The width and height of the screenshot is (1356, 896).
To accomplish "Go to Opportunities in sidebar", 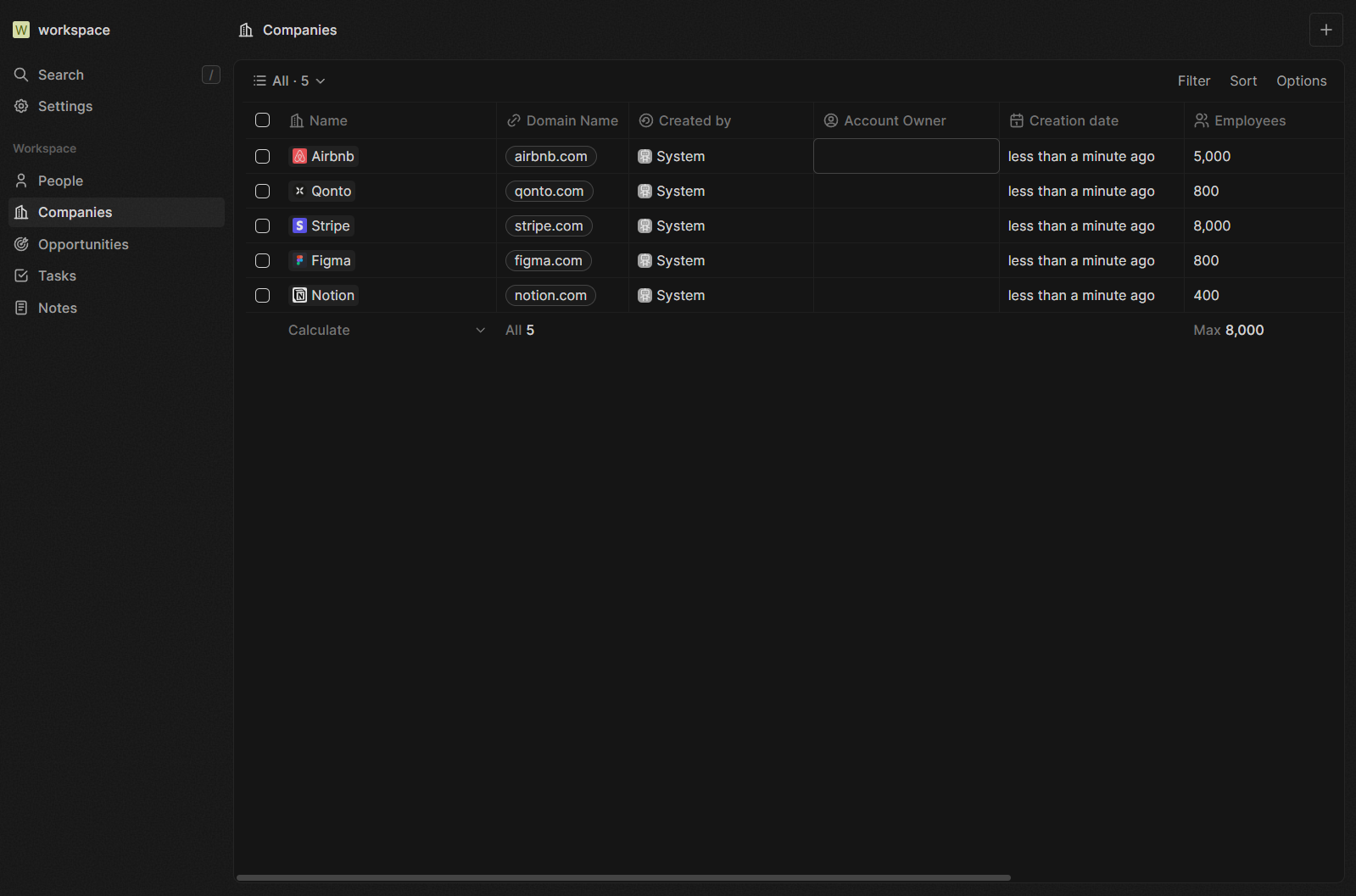I will (116, 244).
